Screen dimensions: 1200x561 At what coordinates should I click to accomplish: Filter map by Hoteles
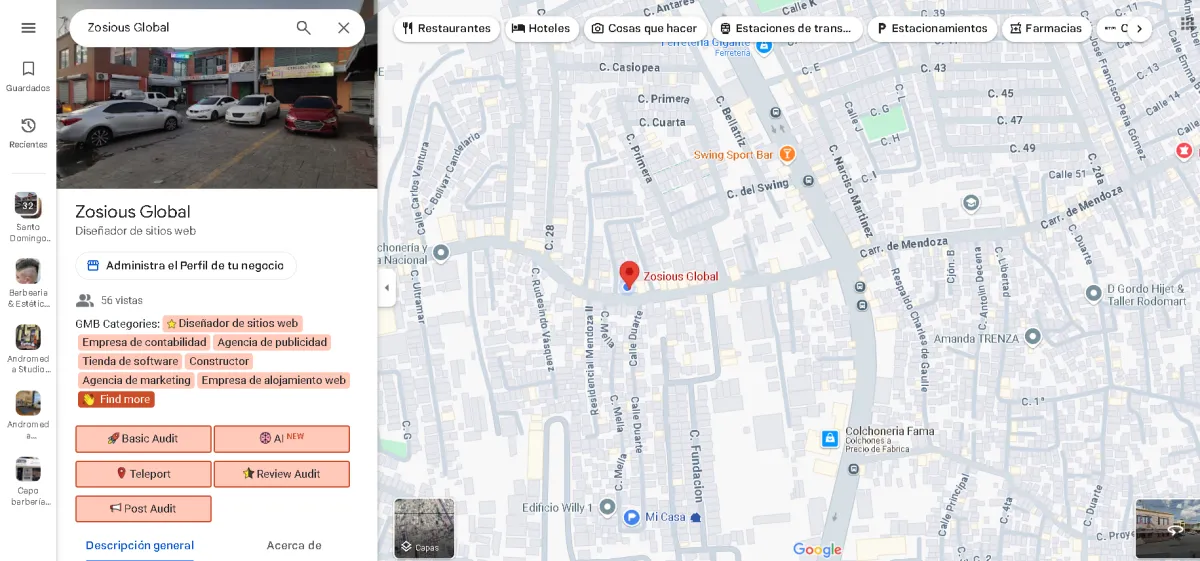[541, 28]
